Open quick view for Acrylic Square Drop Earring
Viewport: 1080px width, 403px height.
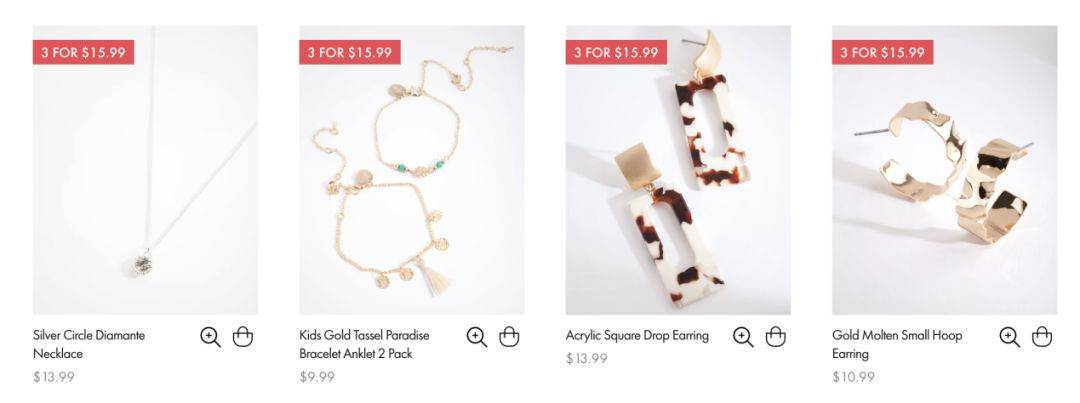click(x=743, y=337)
